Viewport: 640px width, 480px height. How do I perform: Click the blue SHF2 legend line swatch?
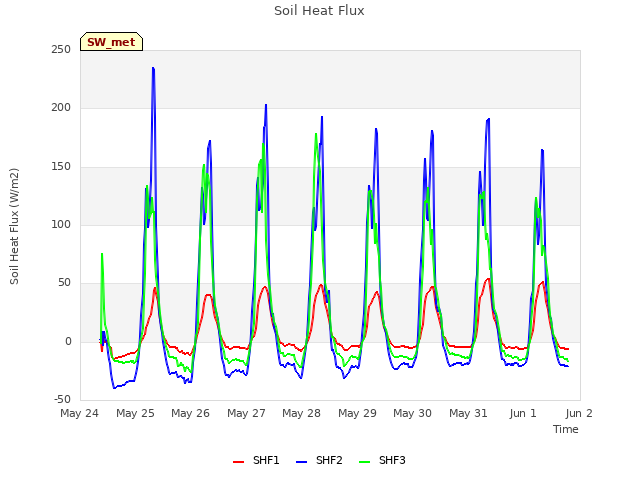pyautogui.click(x=302, y=462)
